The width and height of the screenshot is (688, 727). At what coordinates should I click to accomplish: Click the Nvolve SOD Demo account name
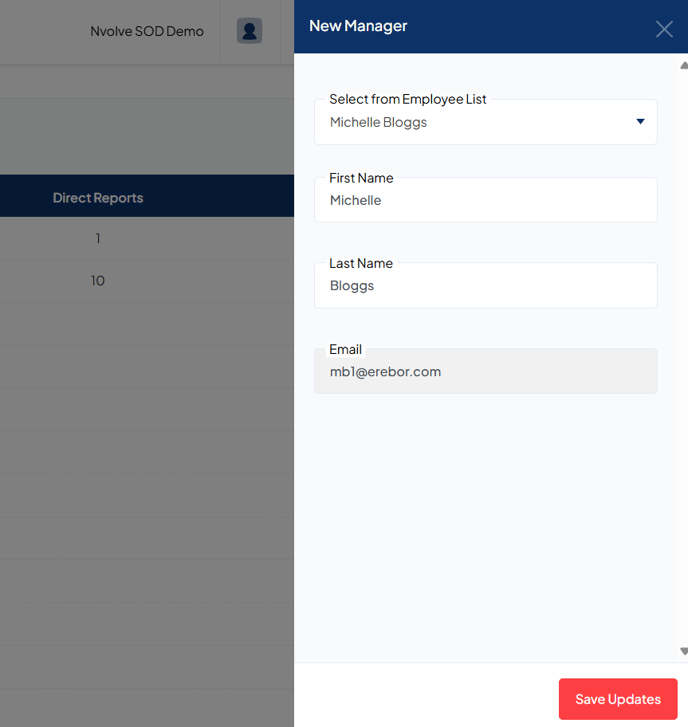tap(147, 31)
